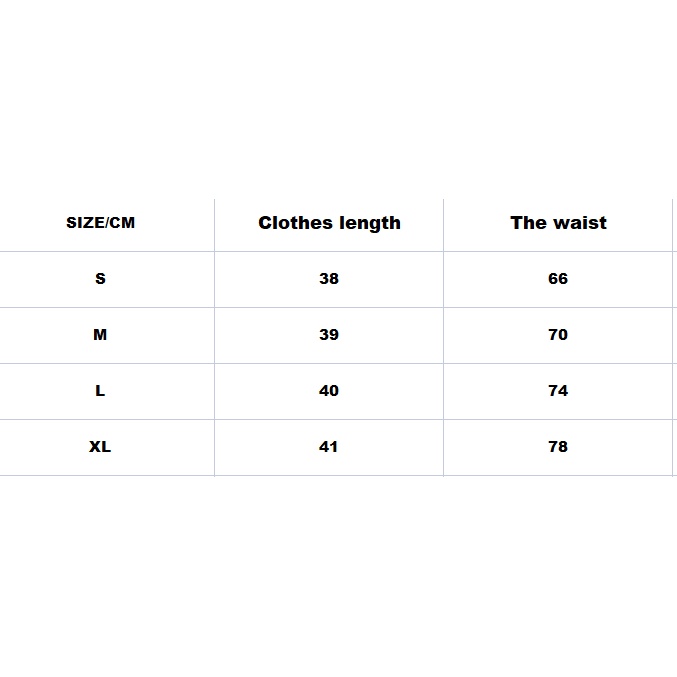Click the SIZE text in first header

coord(85,223)
